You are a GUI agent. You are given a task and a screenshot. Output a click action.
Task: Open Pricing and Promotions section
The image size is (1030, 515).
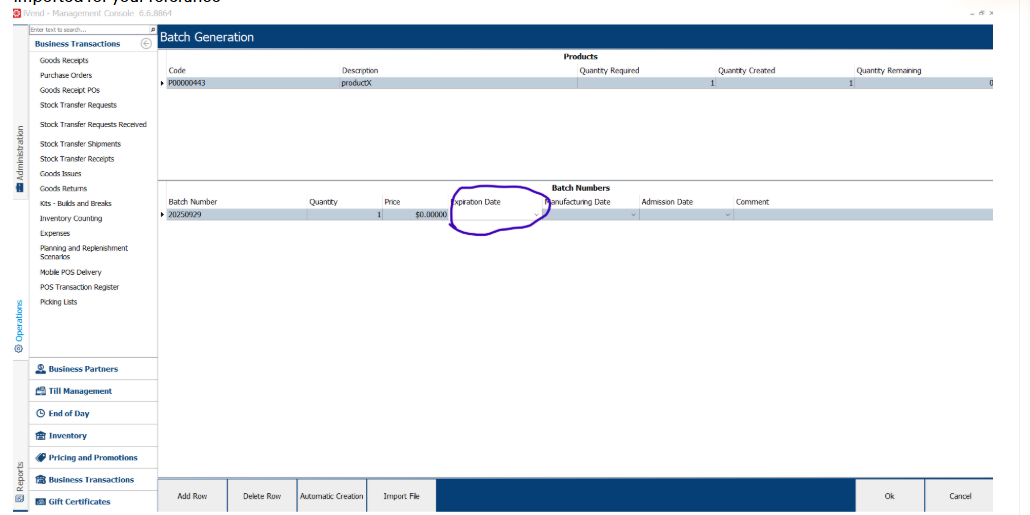click(x=92, y=458)
